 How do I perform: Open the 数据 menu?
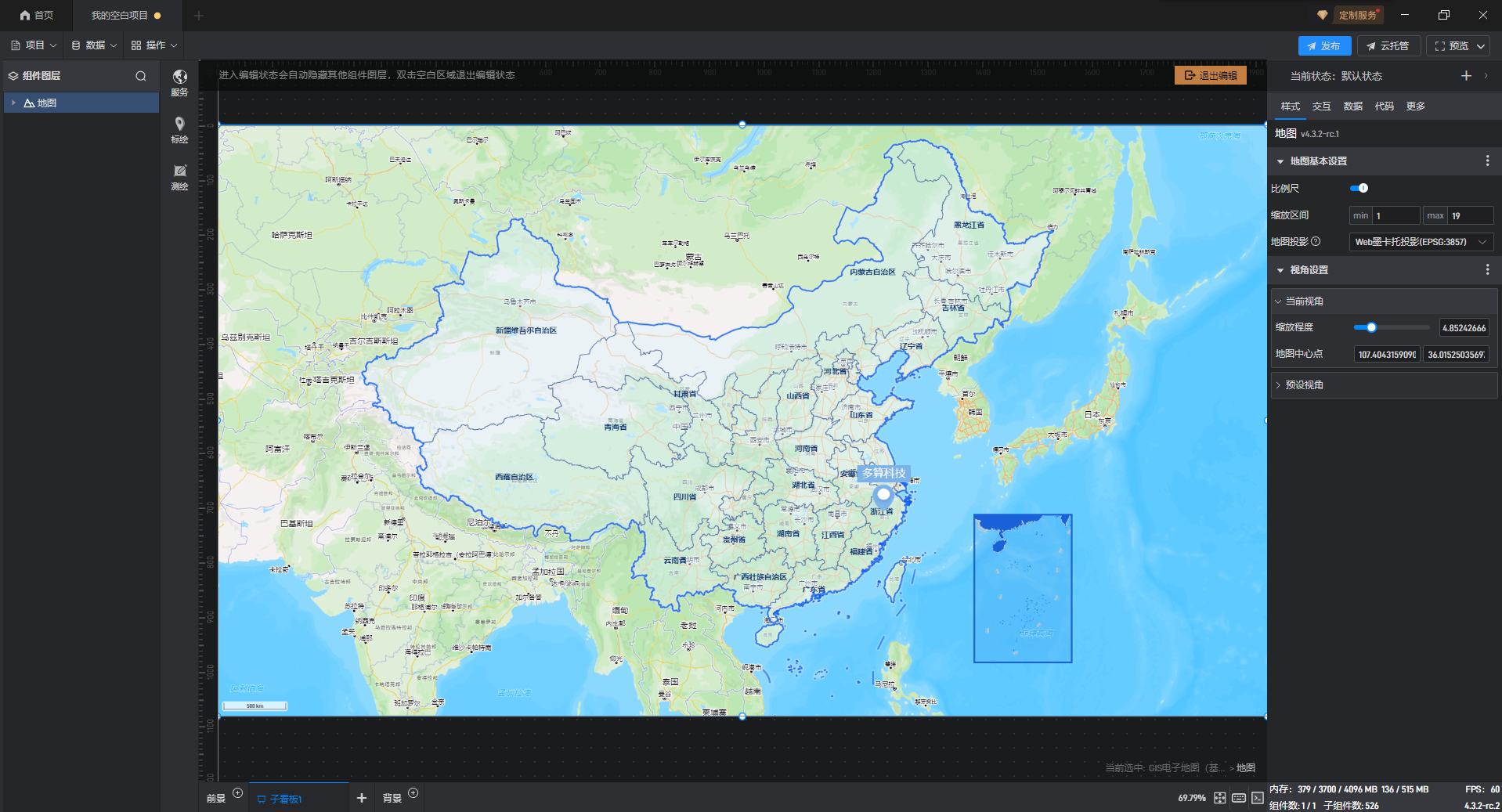pos(94,45)
